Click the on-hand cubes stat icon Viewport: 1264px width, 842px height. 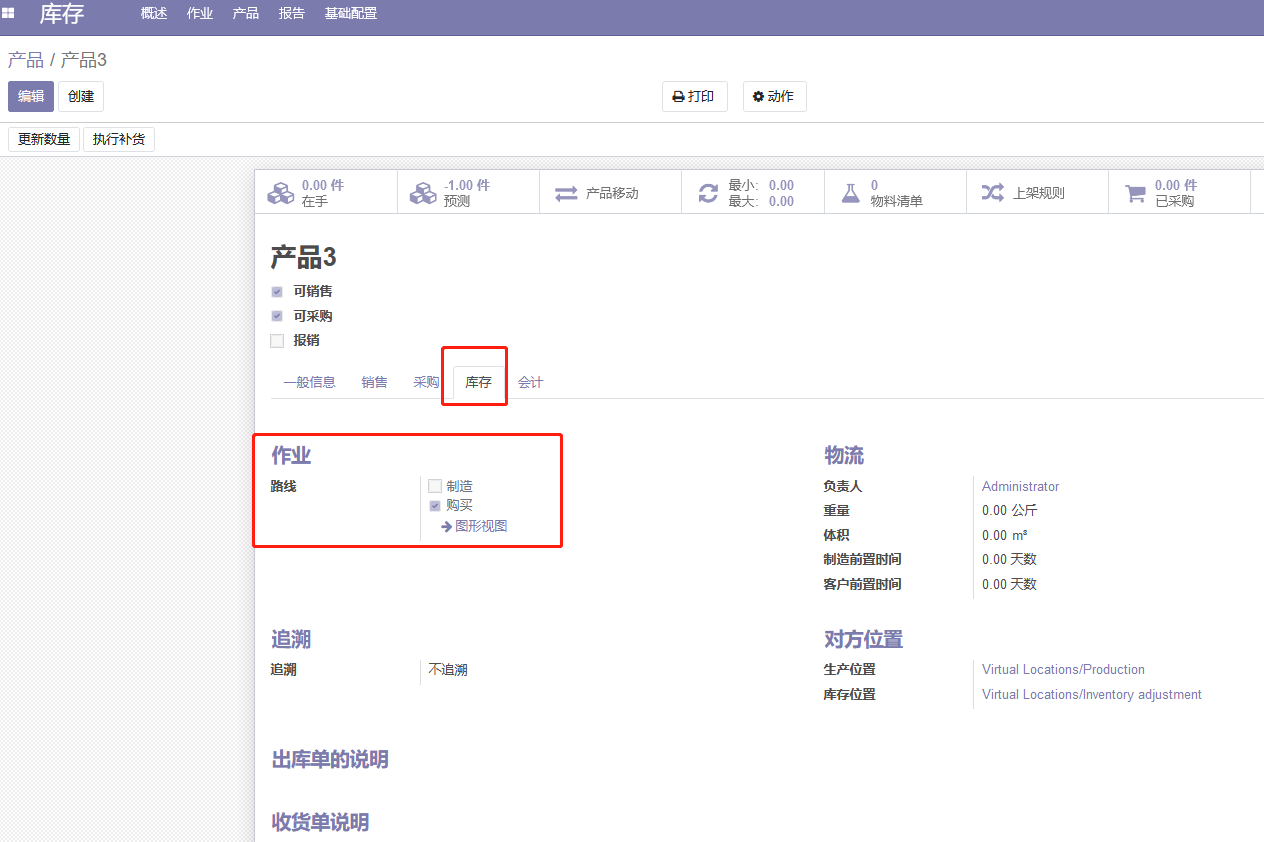pyautogui.click(x=281, y=193)
